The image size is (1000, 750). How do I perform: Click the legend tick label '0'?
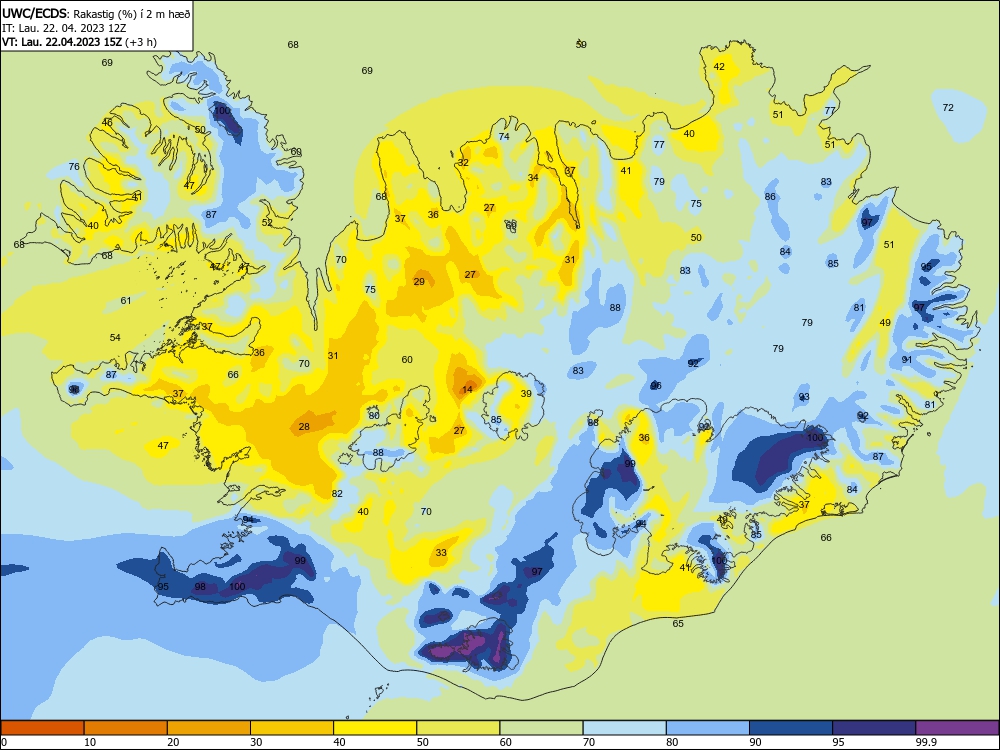[4, 742]
